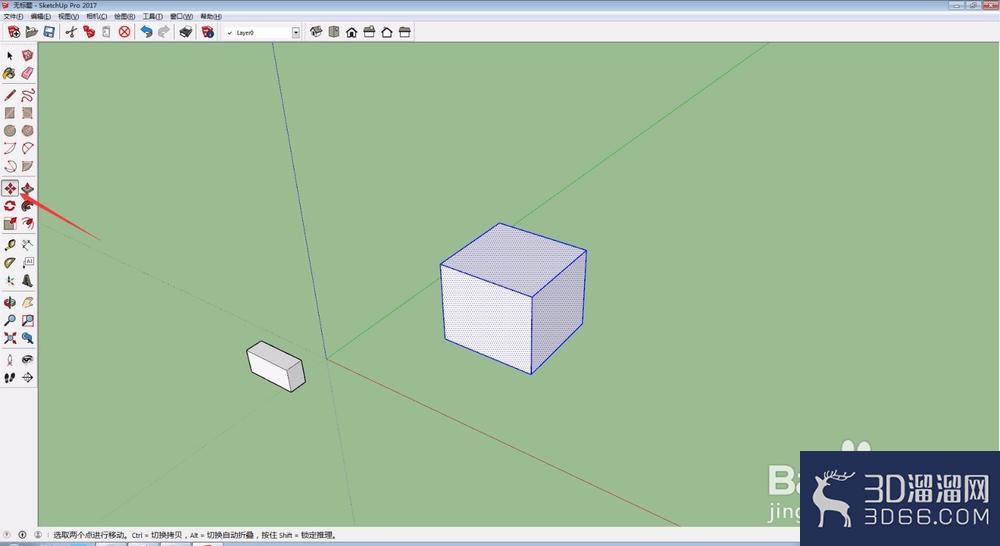Select the Zoom magnifier tool
1000x546 pixels.
pos(10,320)
